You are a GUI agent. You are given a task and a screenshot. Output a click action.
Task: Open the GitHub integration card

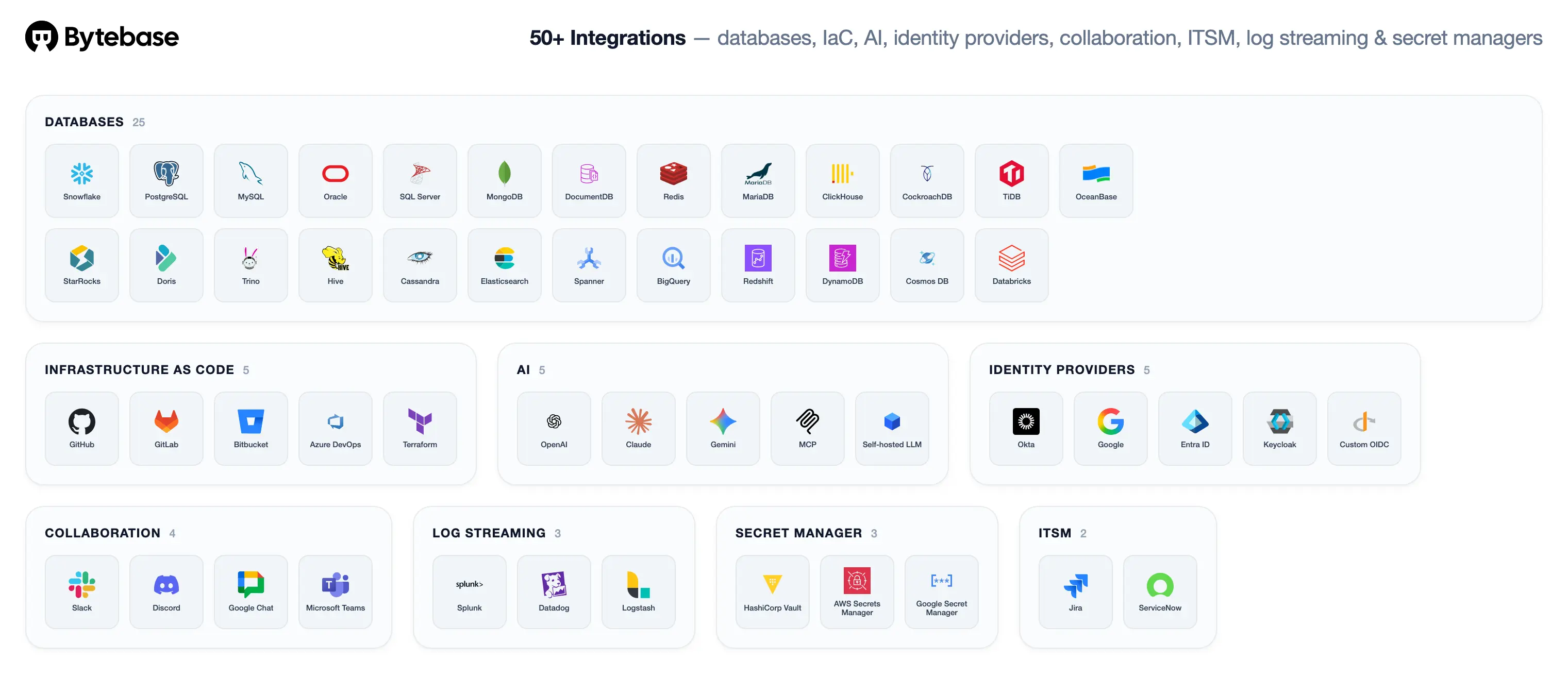click(x=81, y=429)
